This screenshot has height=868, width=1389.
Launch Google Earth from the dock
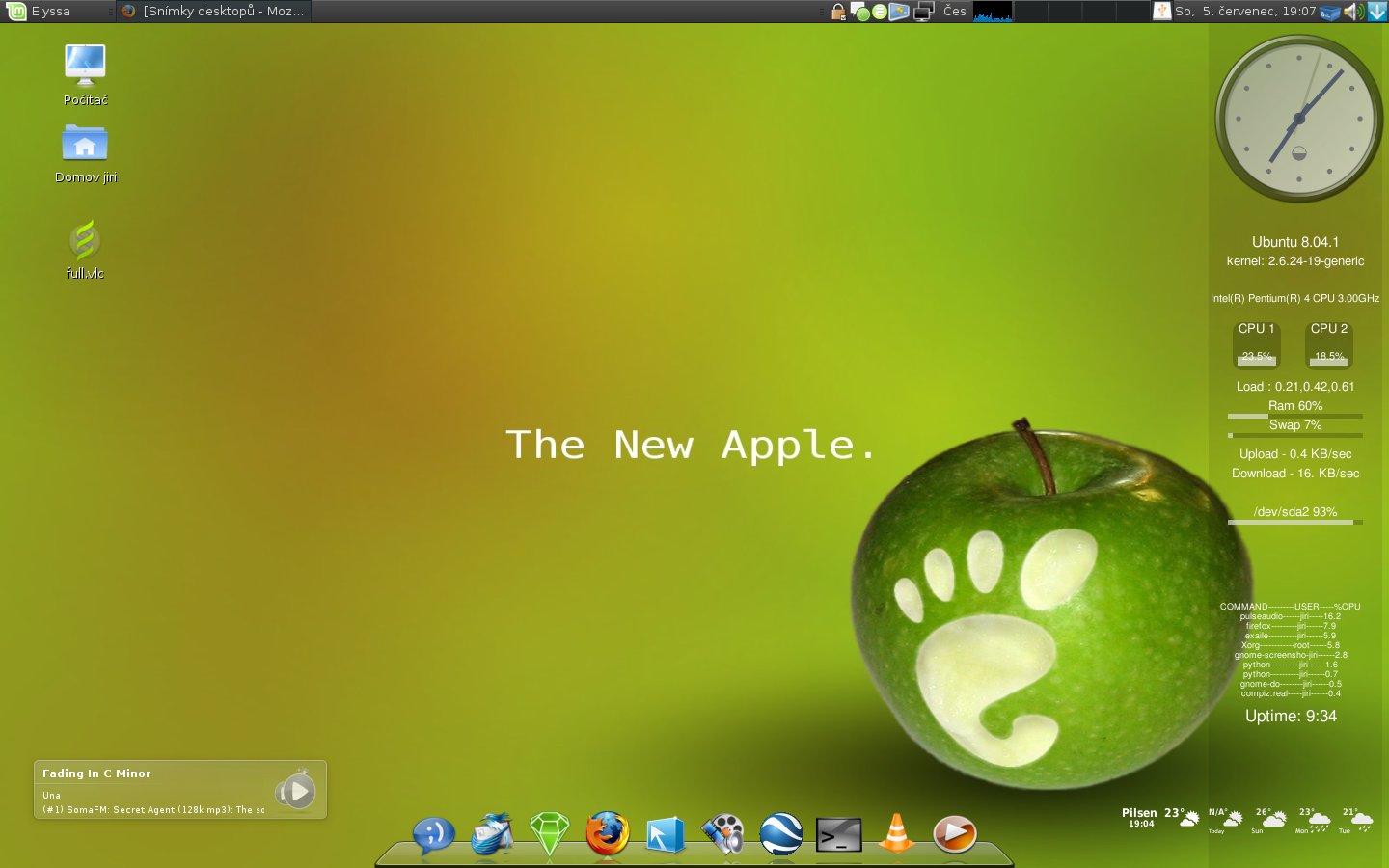(x=781, y=834)
